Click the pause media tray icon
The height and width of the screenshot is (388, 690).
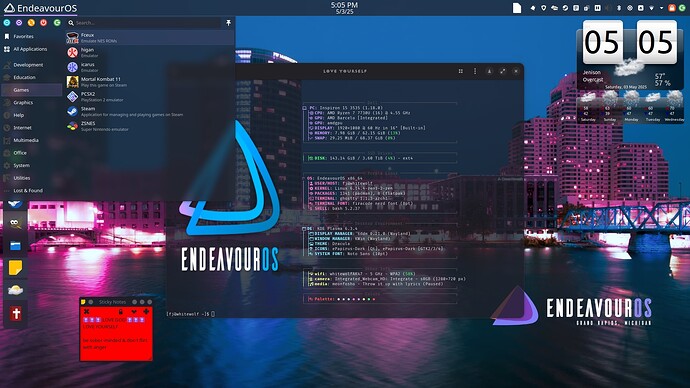[597, 8]
